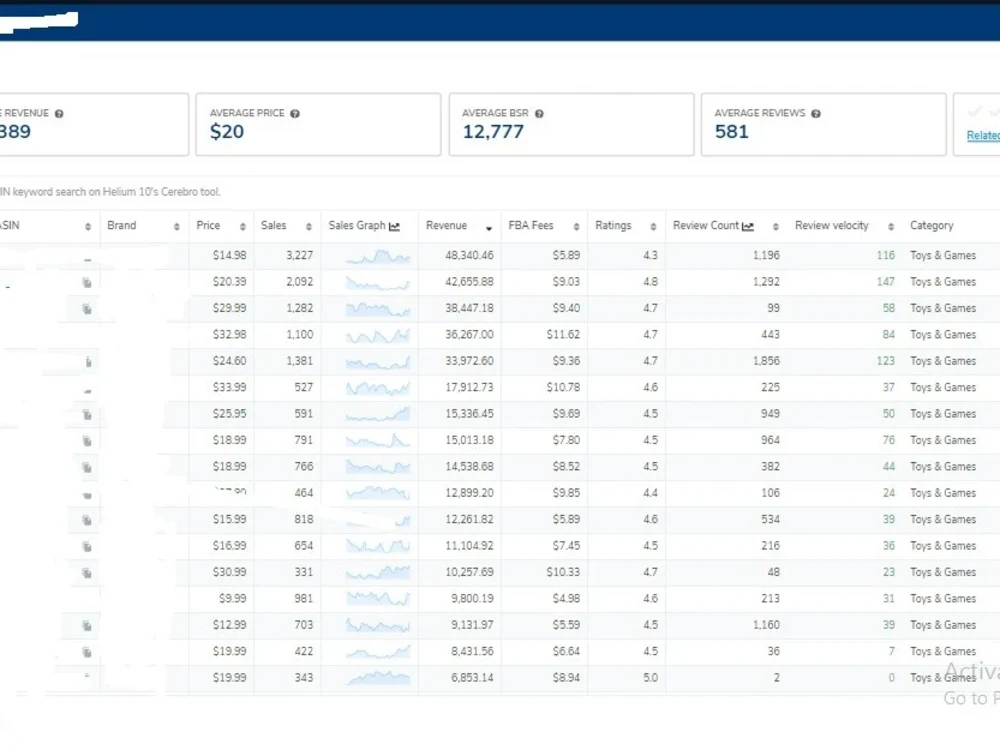Click Toys & Games in the 1,196 reviews row
This screenshot has height=750, width=1000.
(x=943, y=255)
